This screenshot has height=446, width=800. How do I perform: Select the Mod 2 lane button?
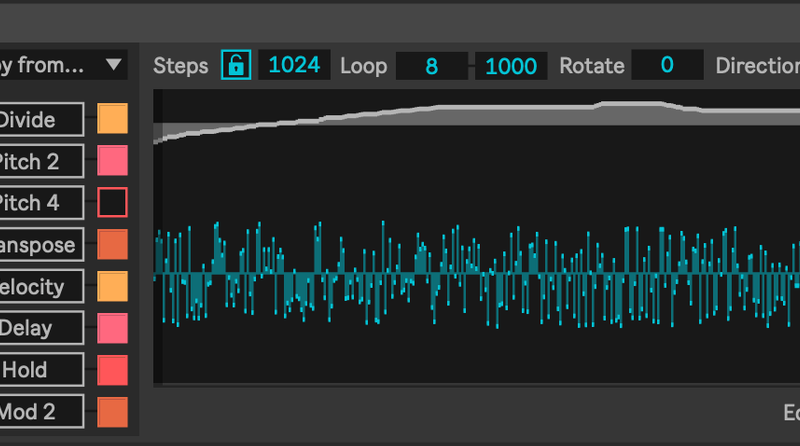coord(40,411)
